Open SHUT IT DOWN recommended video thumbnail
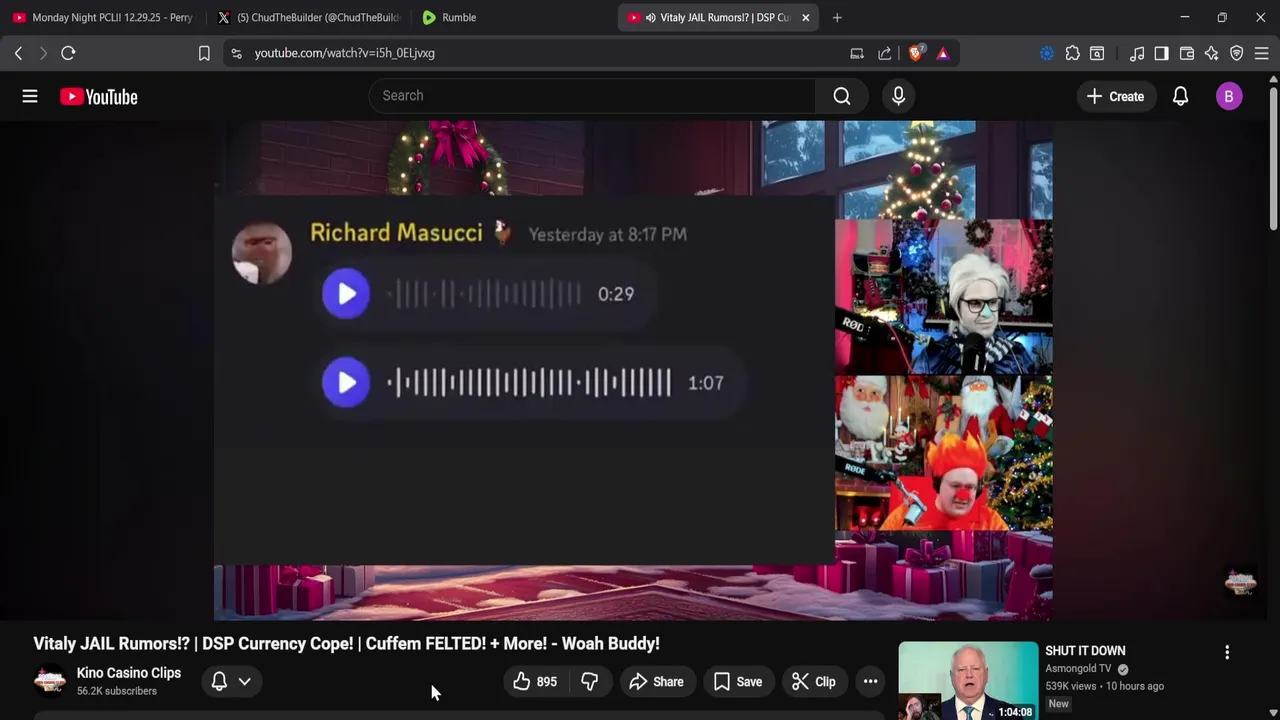The width and height of the screenshot is (1280, 720). [968, 681]
